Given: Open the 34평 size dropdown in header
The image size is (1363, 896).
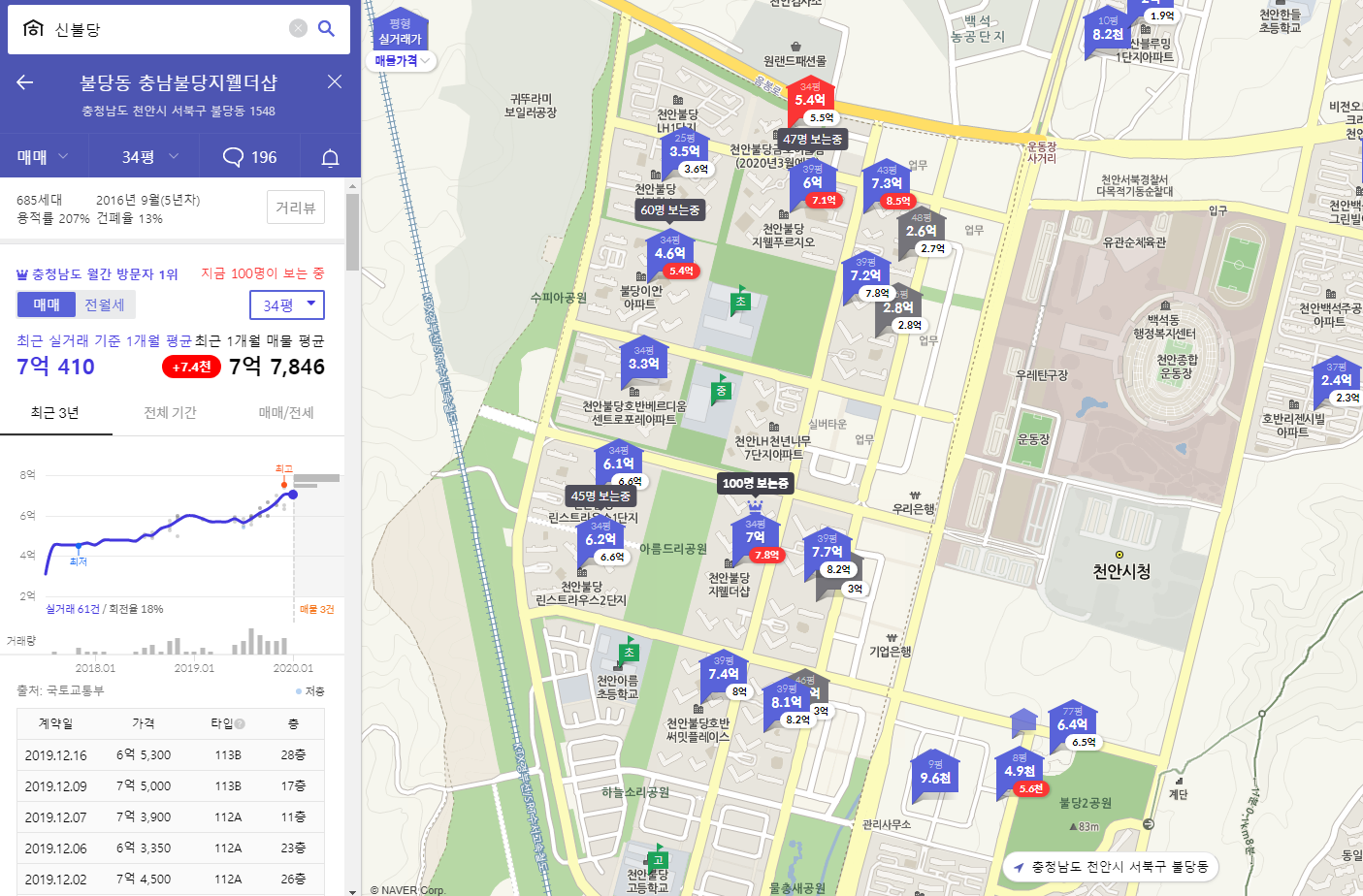Looking at the screenshot, I should click(x=150, y=156).
